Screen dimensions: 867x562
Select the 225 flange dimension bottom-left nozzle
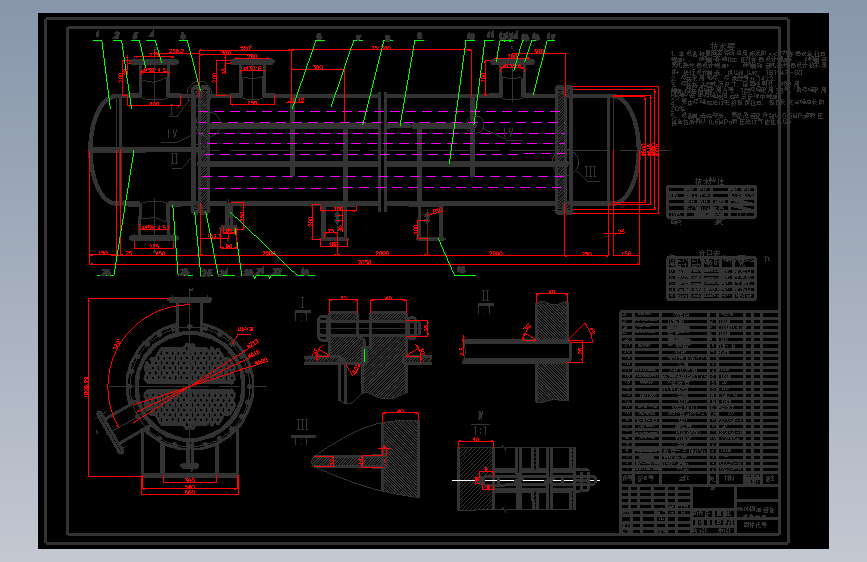point(154,246)
